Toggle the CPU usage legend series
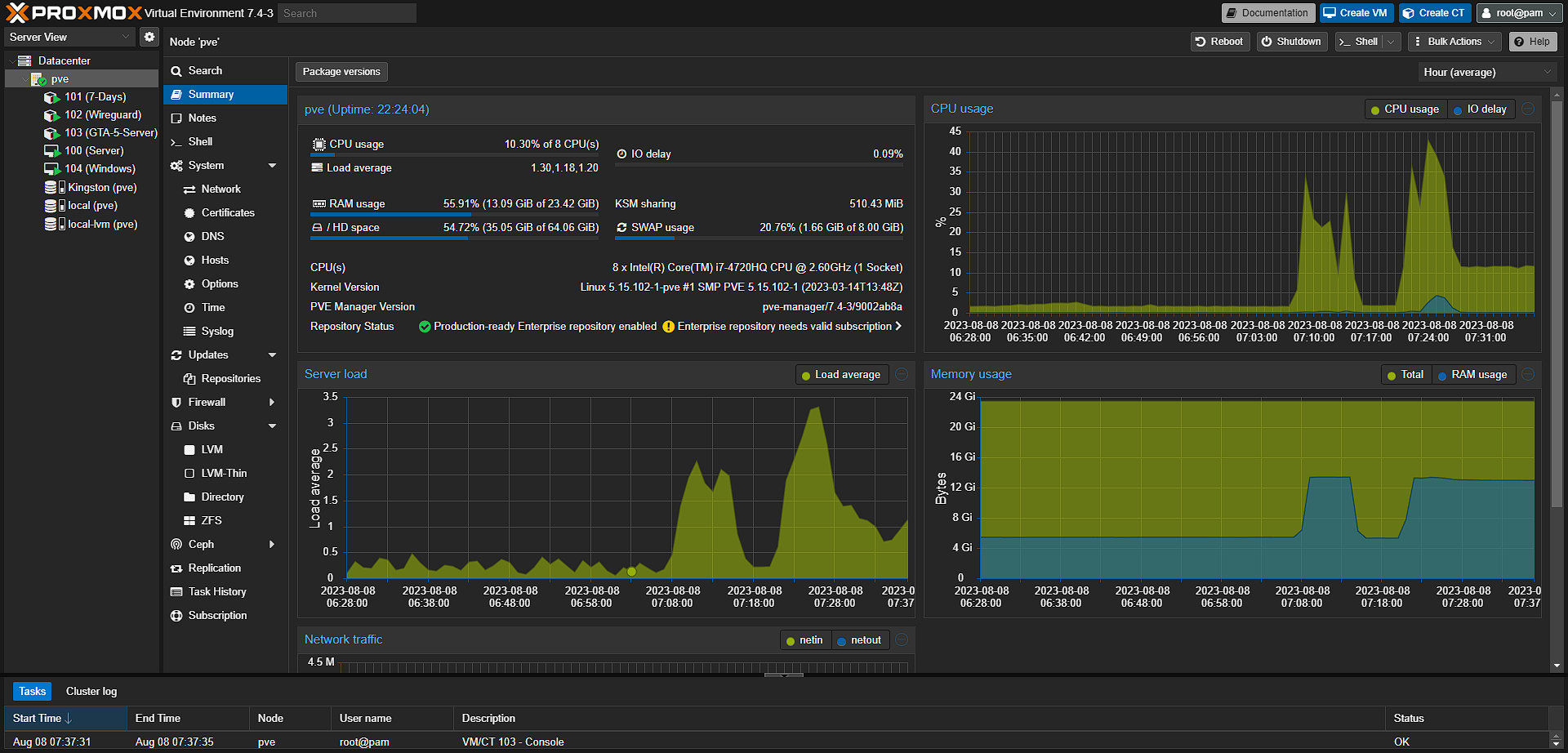1568x753 pixels. tap(1405, 109)
